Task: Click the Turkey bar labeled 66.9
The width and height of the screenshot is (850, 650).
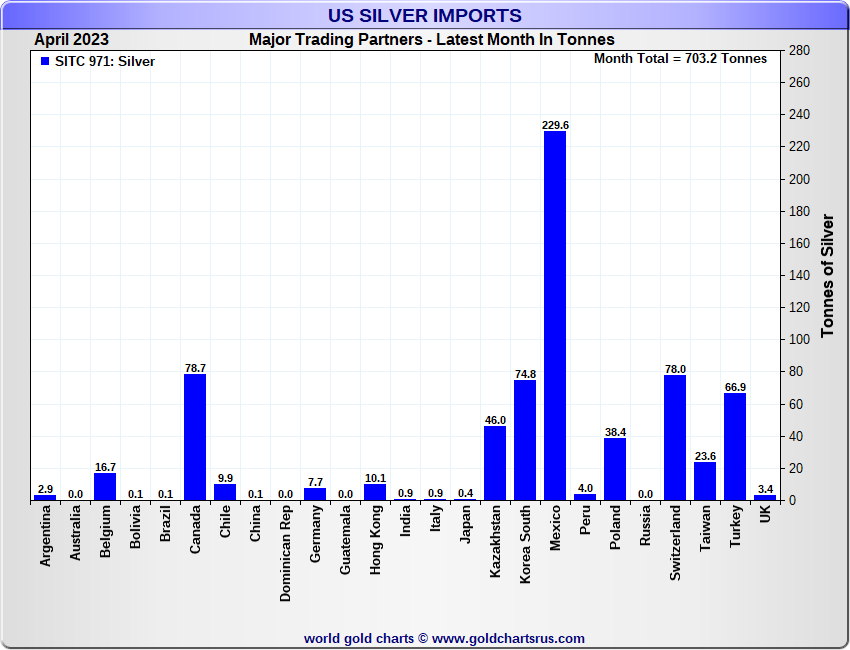Action: pyautogui.click(x=735, y=447)
